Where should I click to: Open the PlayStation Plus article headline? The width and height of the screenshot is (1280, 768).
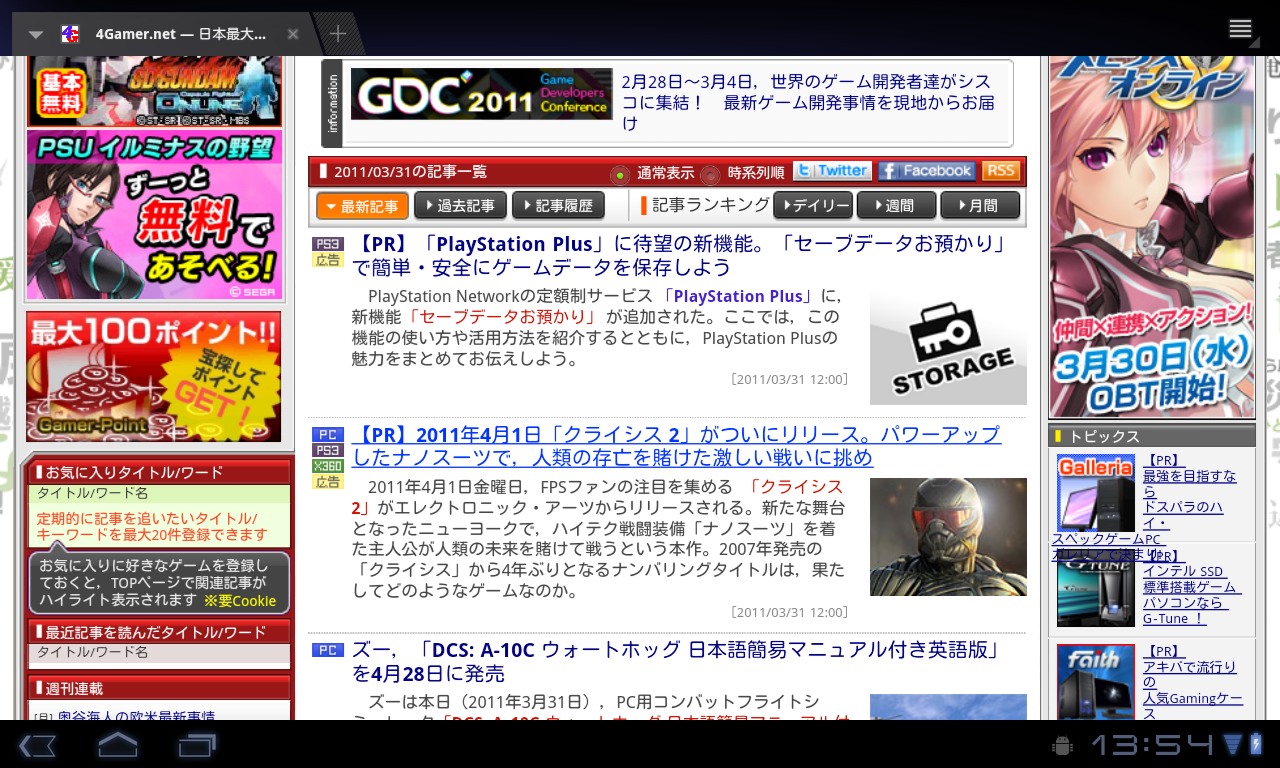point(678,256)
